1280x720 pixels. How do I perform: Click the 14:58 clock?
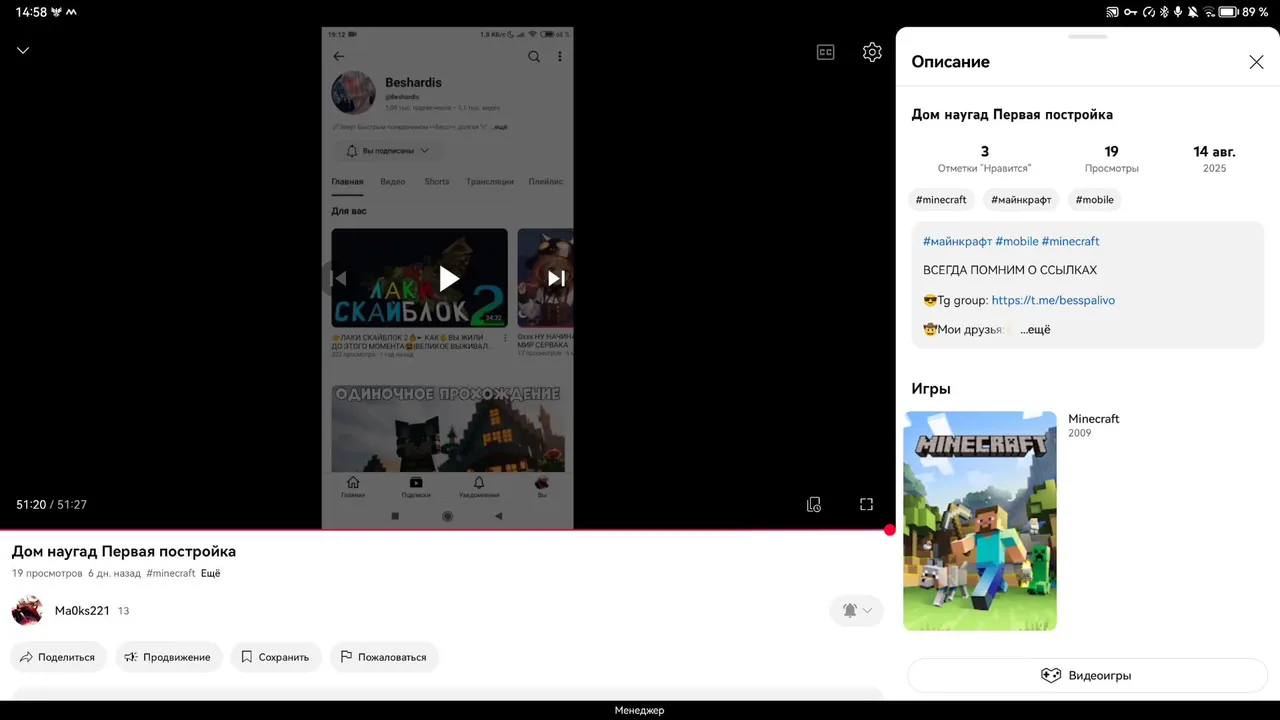point(31,12)
